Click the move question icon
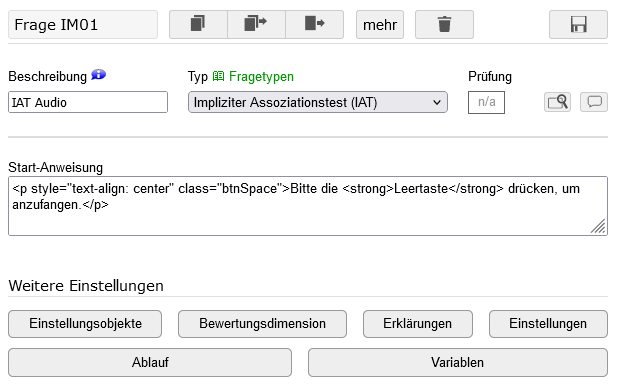625x391 pixels. tap(314, 24)
